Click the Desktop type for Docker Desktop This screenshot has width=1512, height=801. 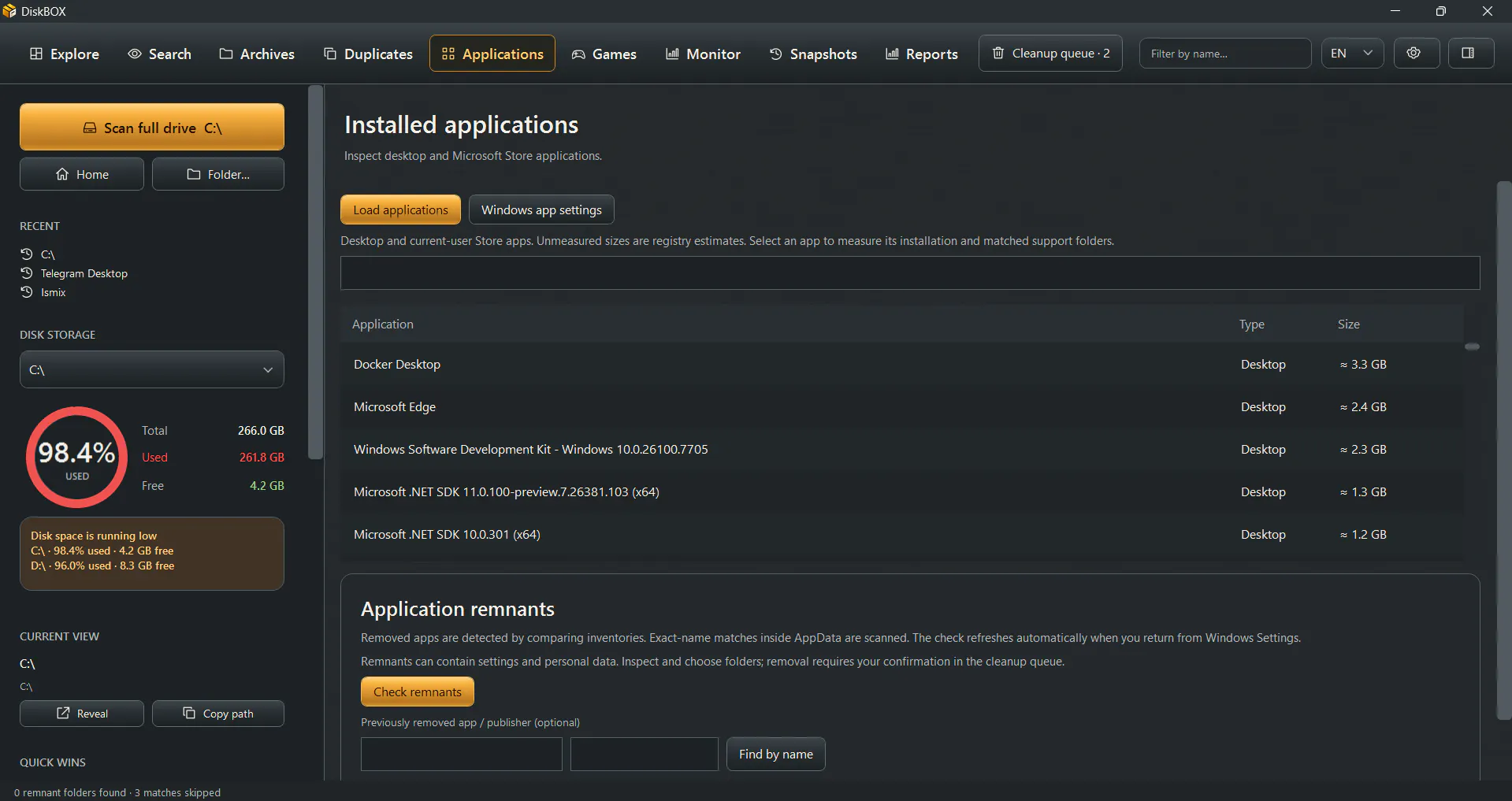tap(1263, 365)
